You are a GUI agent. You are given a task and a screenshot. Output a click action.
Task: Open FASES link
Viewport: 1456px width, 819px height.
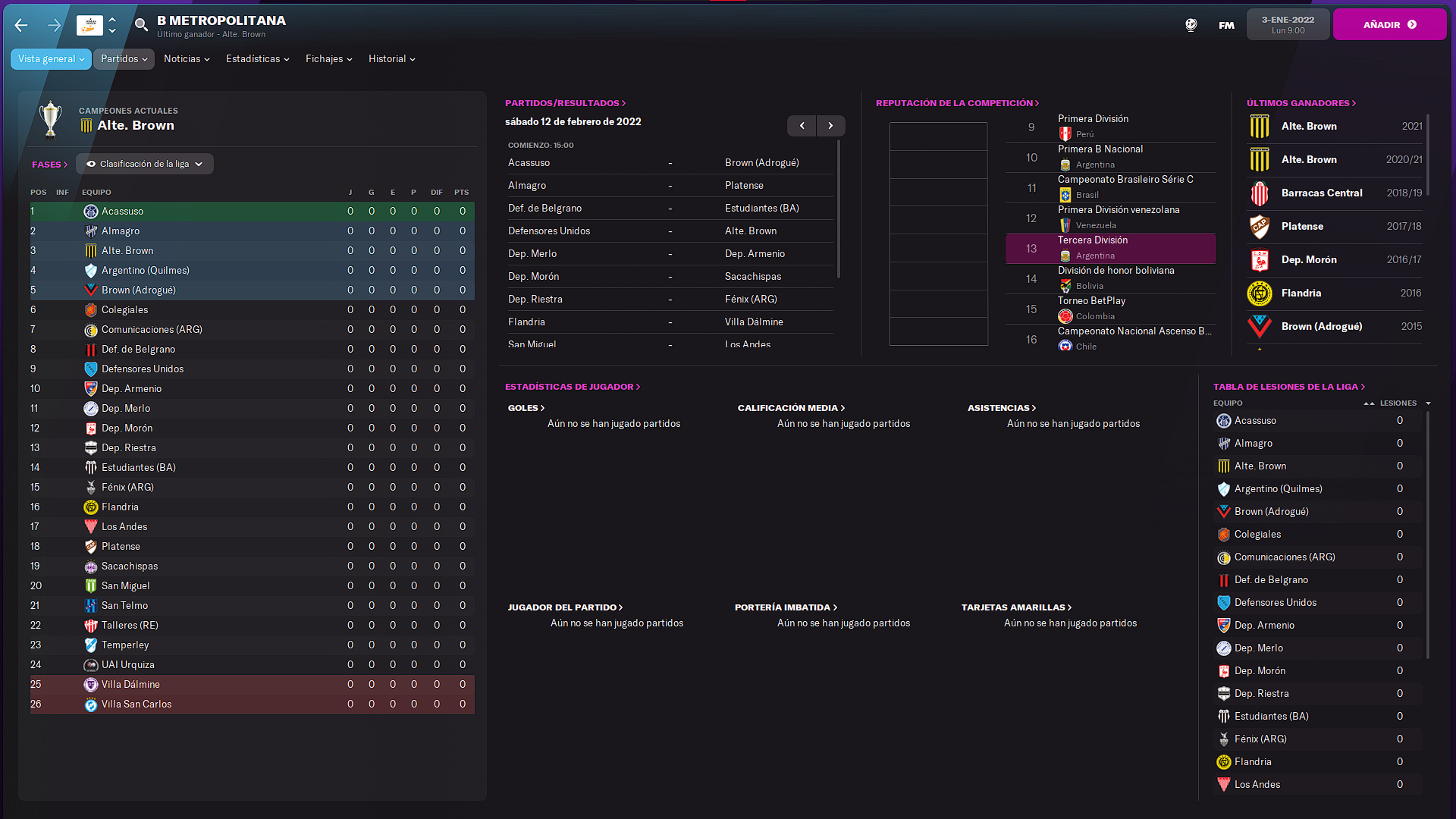coord(49,165)
